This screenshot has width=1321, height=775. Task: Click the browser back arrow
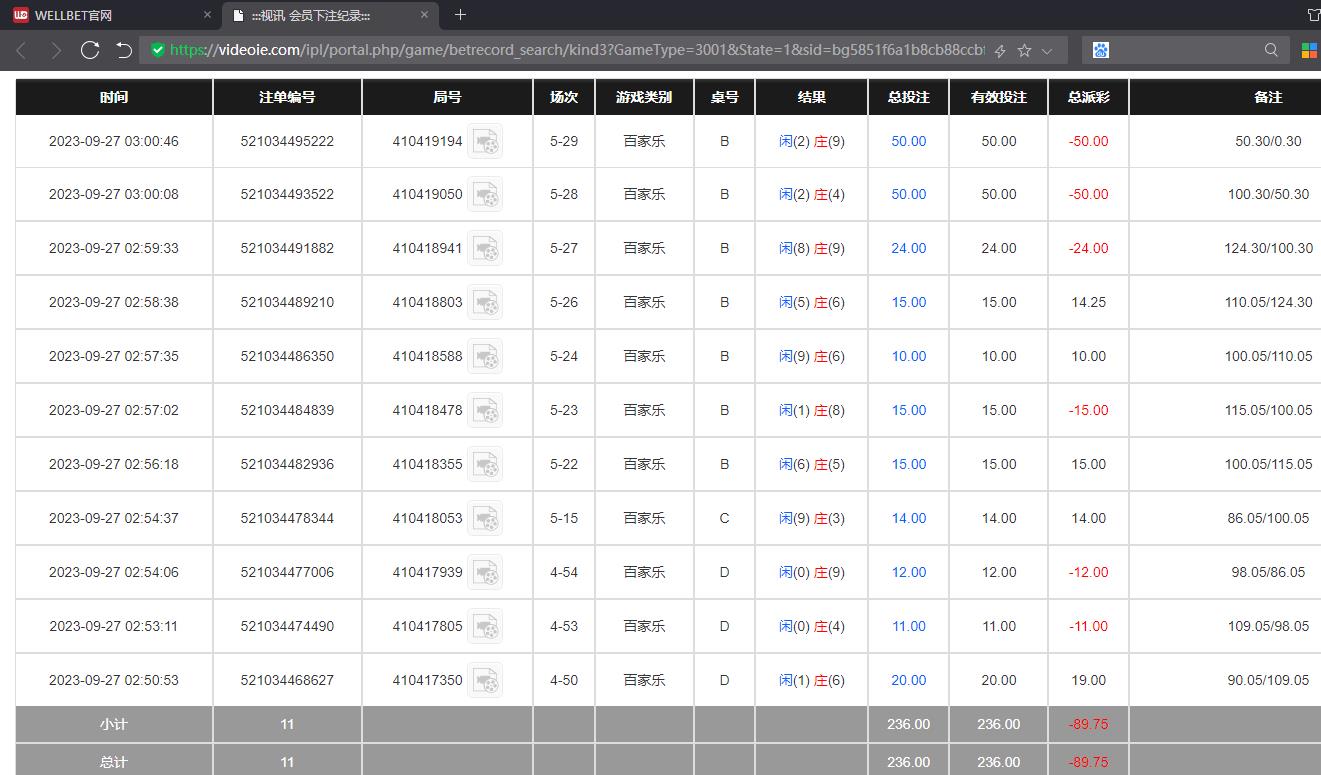pyautogui.click(x=22, y=50)
